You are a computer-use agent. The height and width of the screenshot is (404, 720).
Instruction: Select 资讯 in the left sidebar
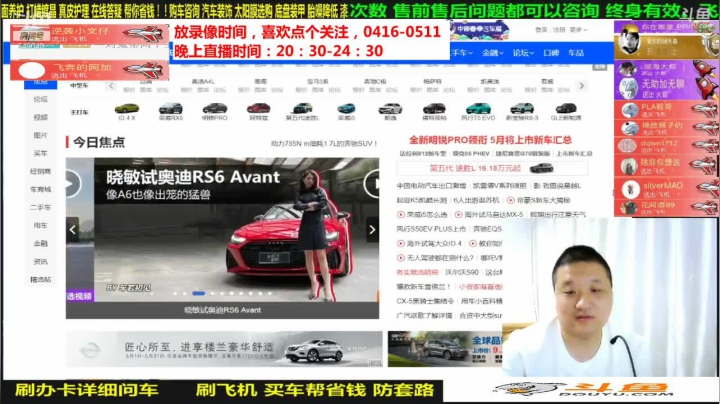click(40, 261)
